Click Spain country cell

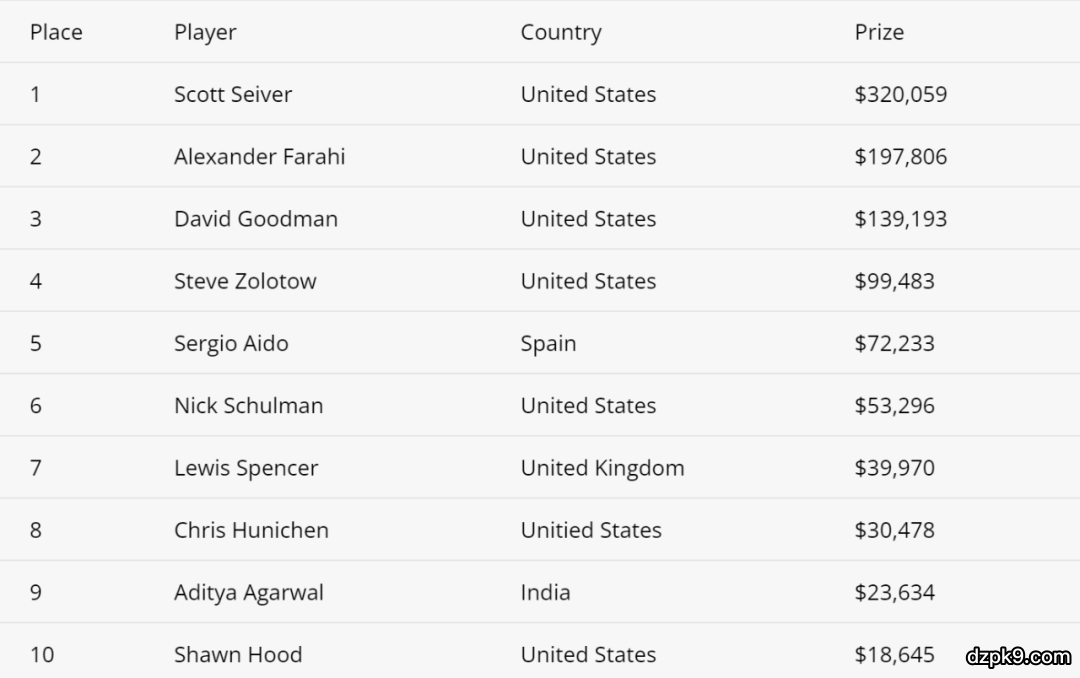click(548, 343)
